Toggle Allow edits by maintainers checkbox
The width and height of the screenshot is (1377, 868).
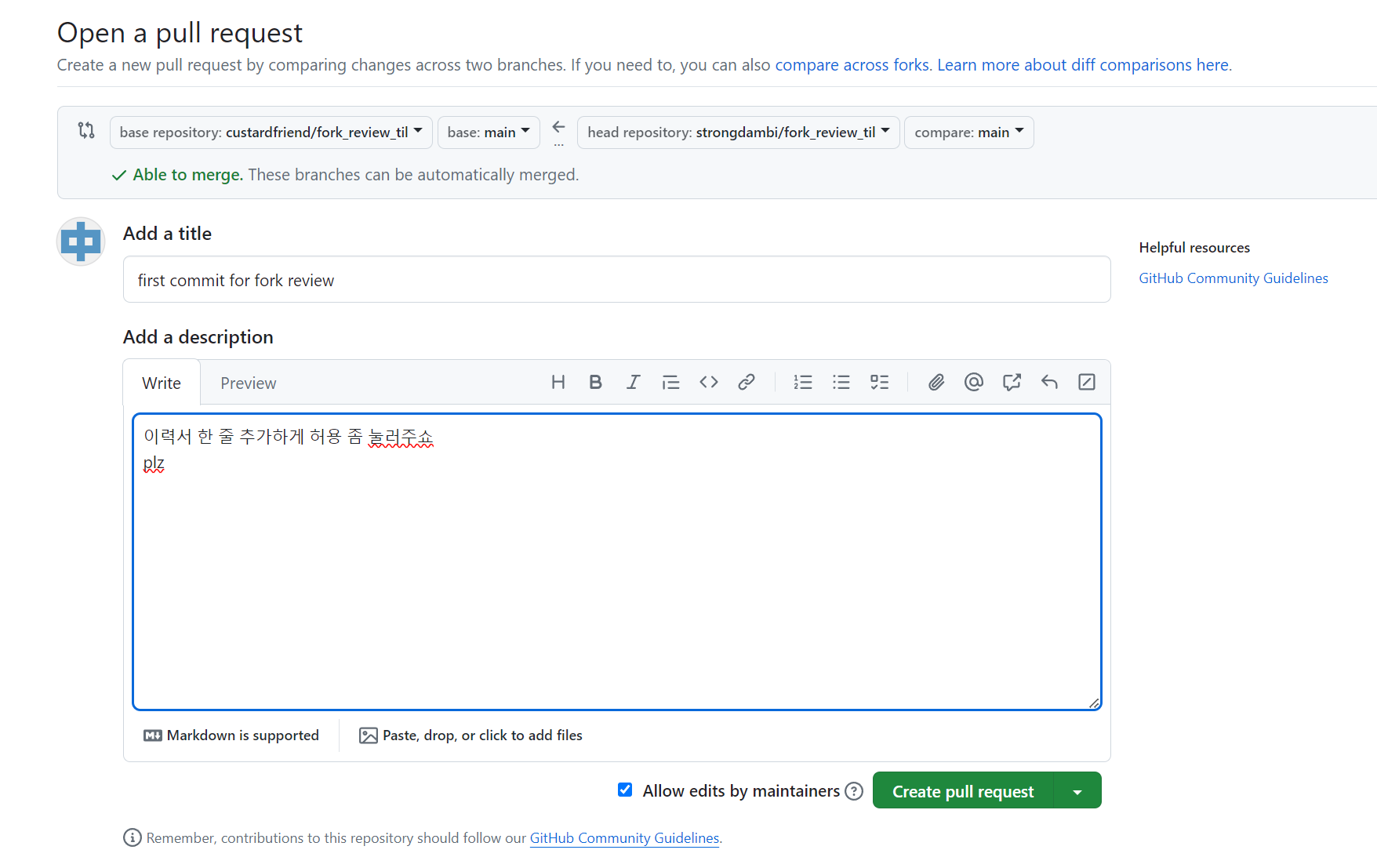(625, 790)
